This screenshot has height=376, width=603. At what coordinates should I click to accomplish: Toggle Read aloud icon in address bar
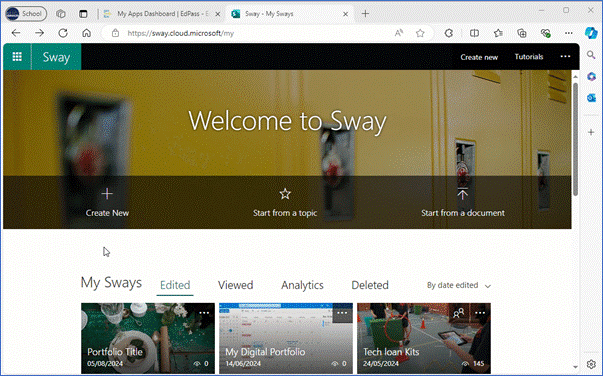[399, 33]
